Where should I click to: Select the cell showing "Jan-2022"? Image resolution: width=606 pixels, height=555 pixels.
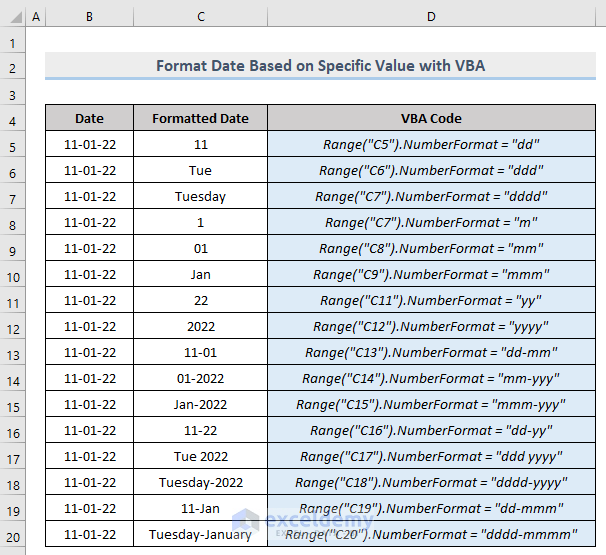pyautogui.click(x=200, y=405)
